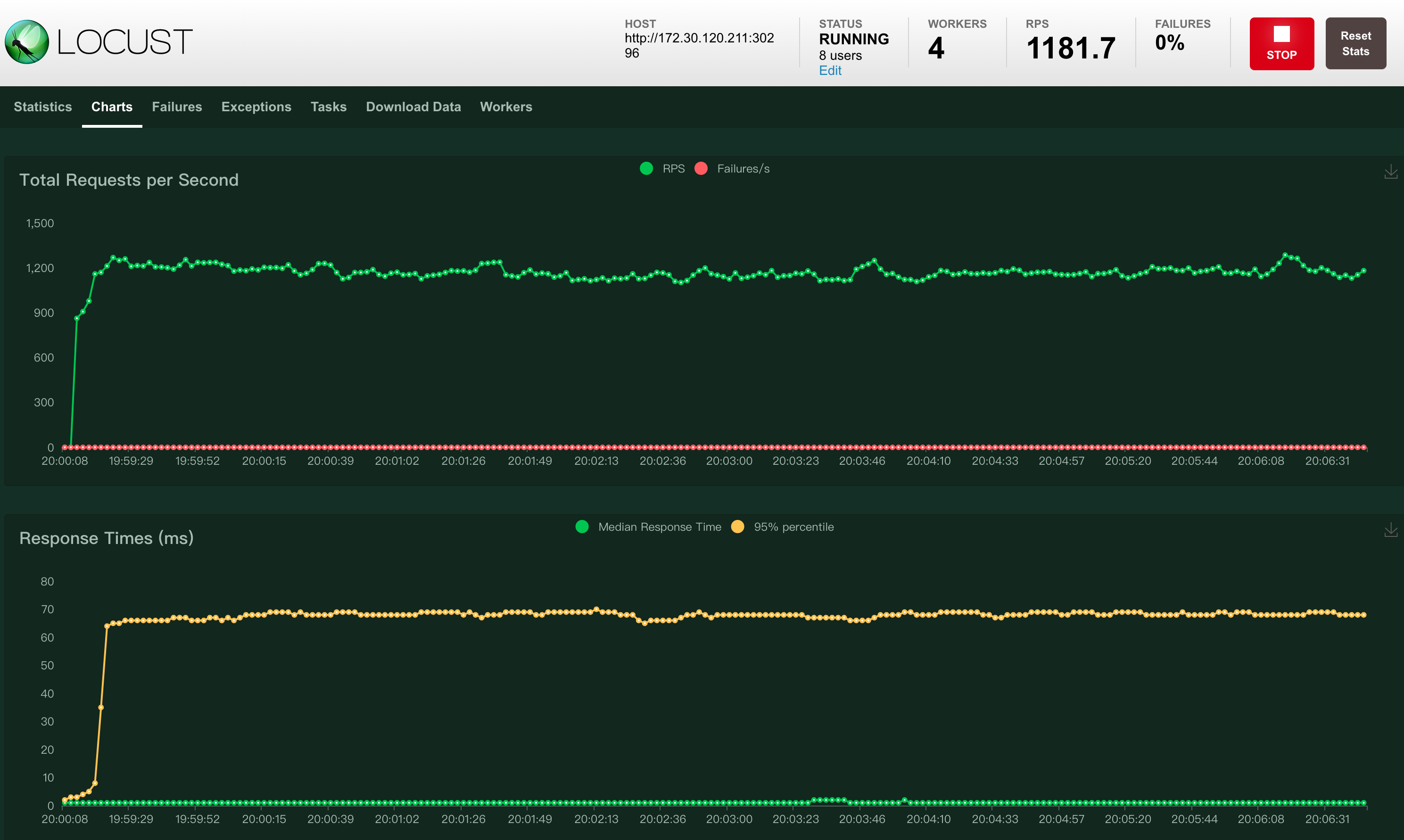Viewport: 1404px width, 840px height.
Task: Click the 20:03:00 x-axis label on RPS chart
Action: pyautogui.click(x=729, y=461)
